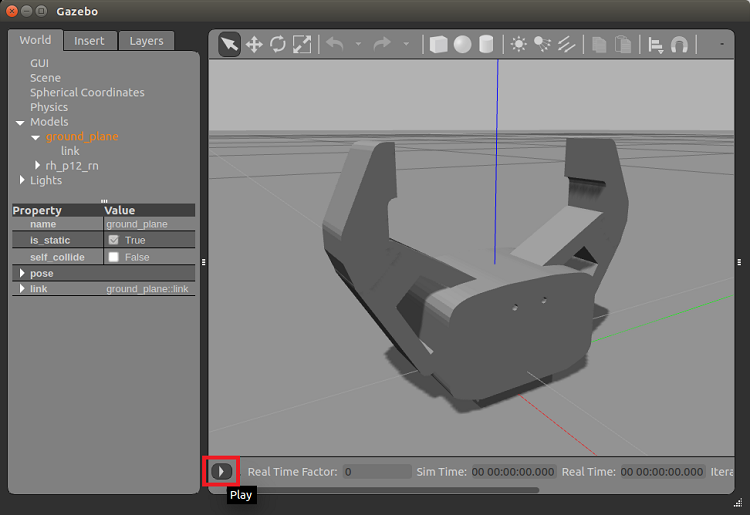Insert a sphere shape
Image resolution: width=750 pixels, height=515 pixels.
(462, 44)
